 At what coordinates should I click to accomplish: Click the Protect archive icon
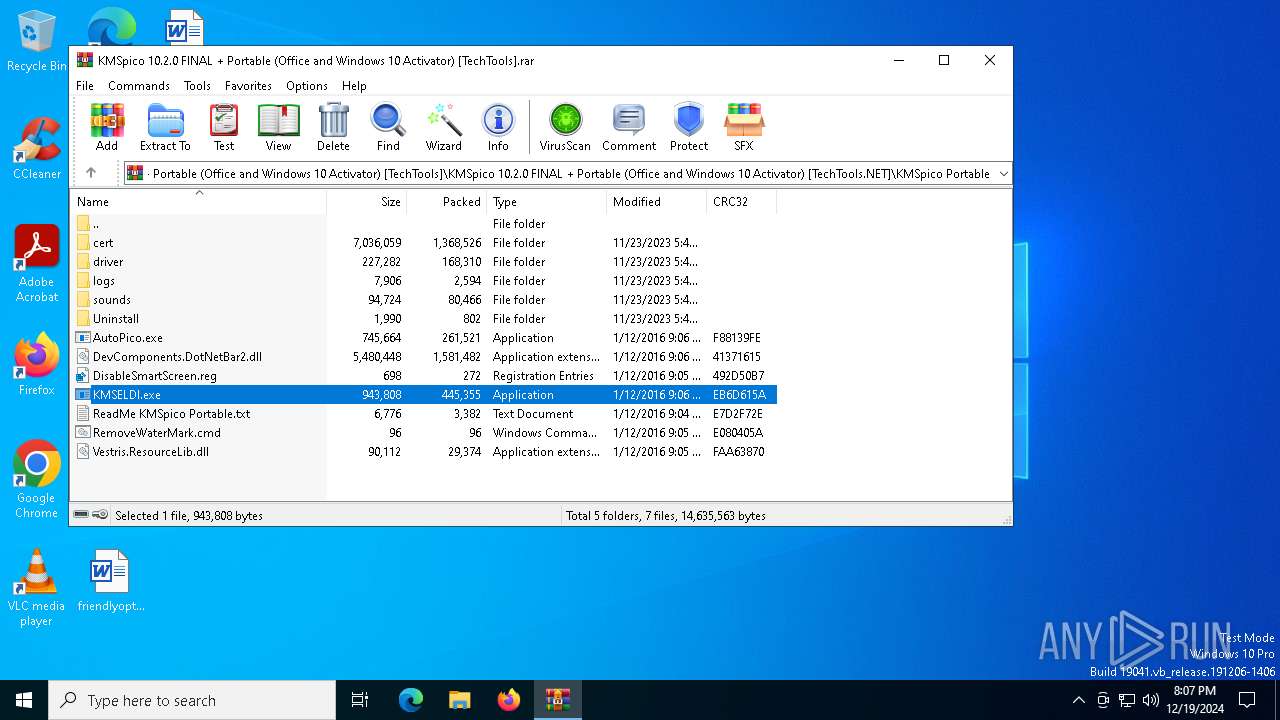(x=689, y=127)
